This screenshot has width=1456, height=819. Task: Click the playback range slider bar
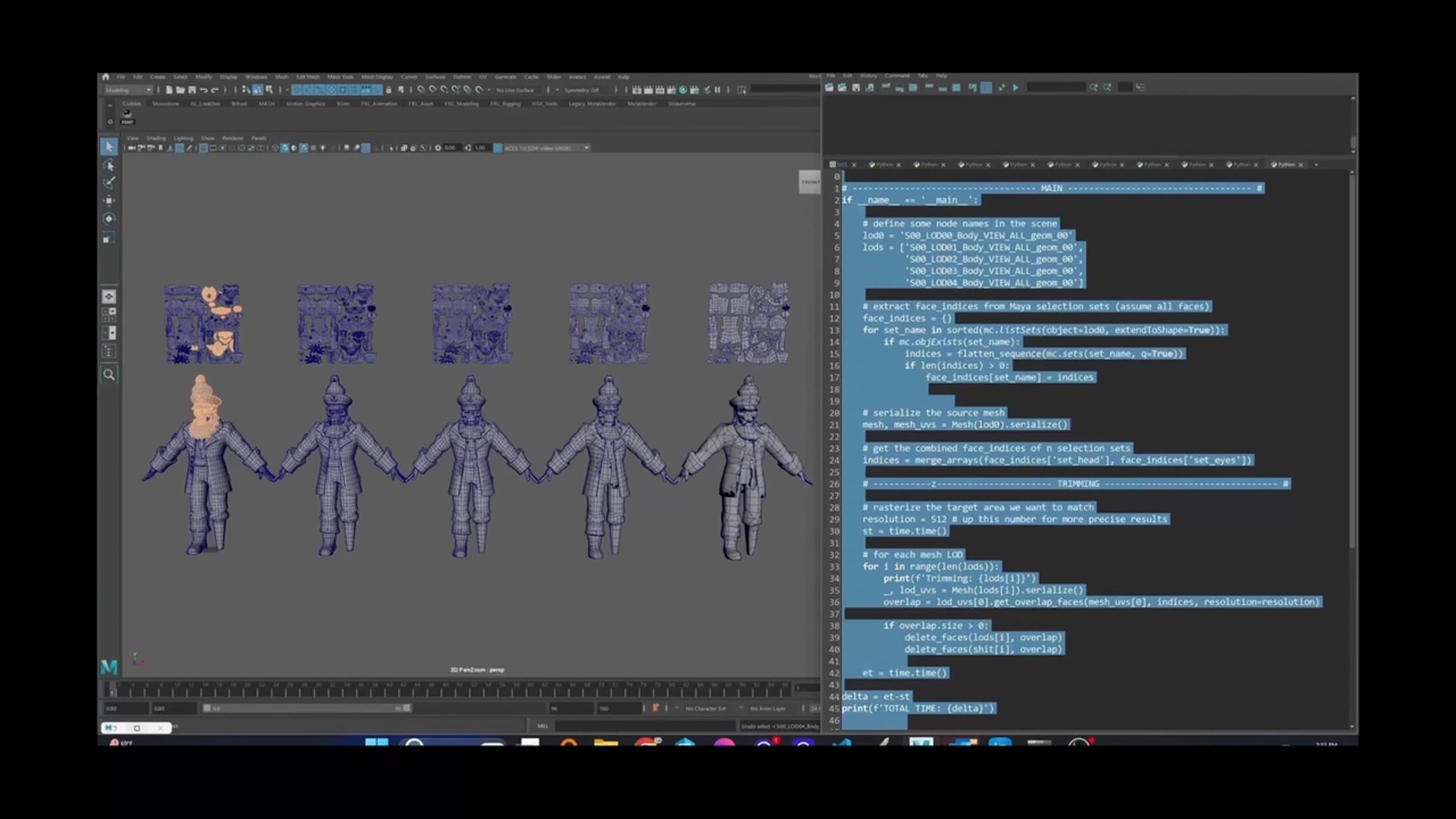(307, 708)
